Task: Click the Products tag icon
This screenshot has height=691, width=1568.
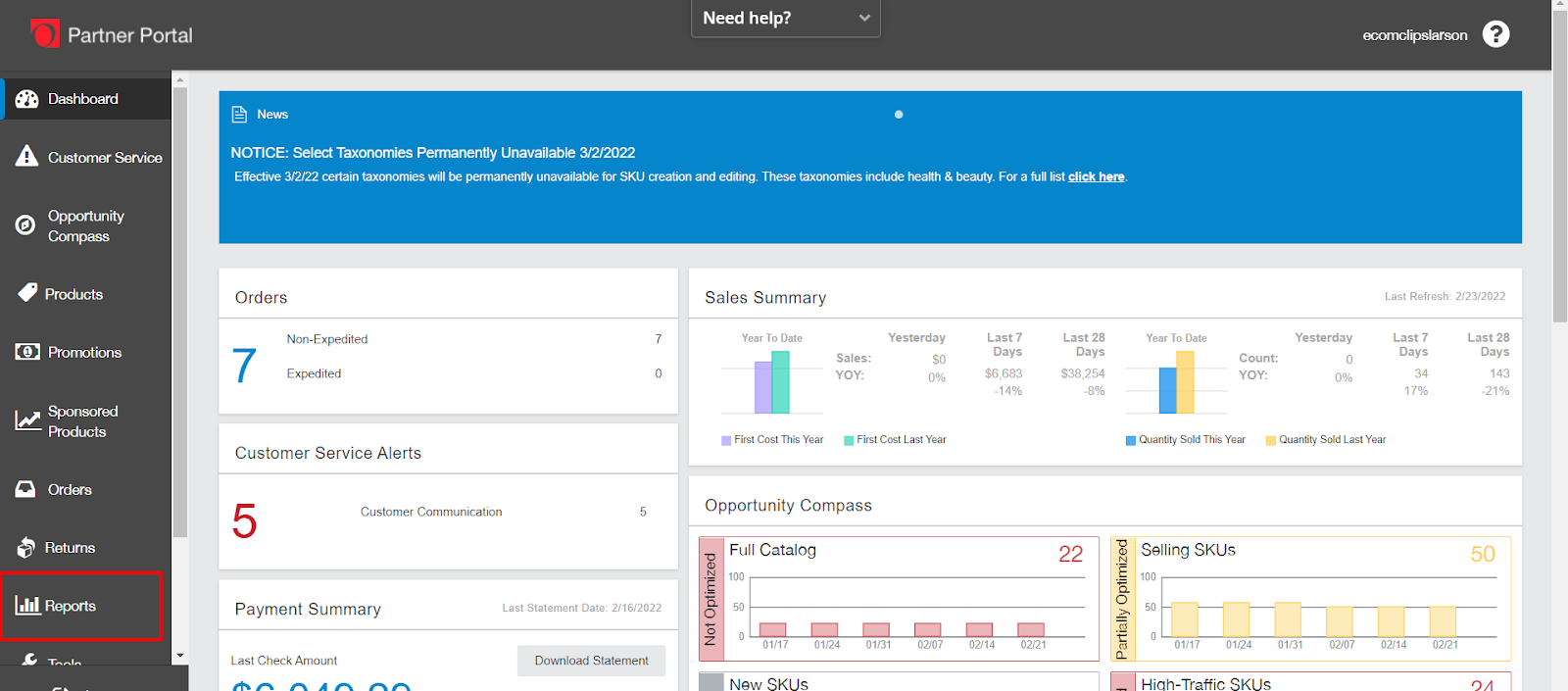Action: tap(26, 293)
